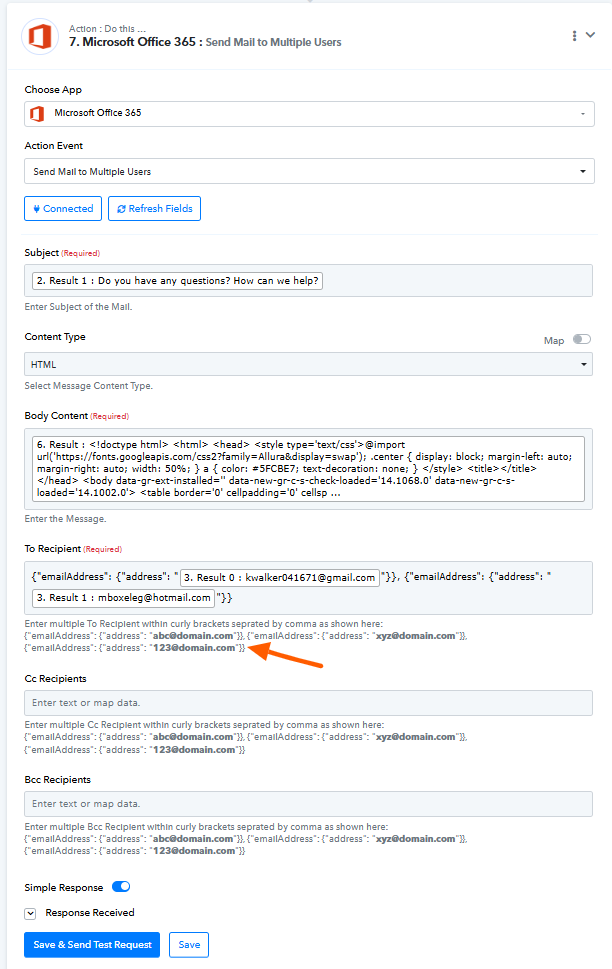The image size is (612, 969).
Task: Click the Refresh Fields button
Action: pos(155,208)
